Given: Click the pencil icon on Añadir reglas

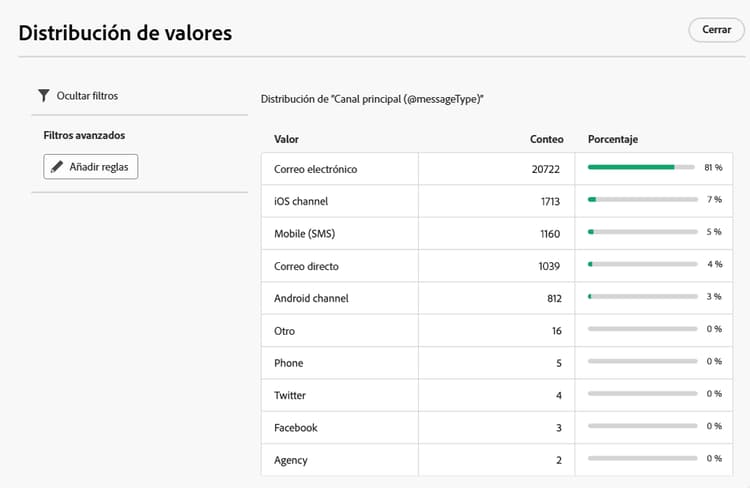Looking at the screenshot, I should (57, 166).
